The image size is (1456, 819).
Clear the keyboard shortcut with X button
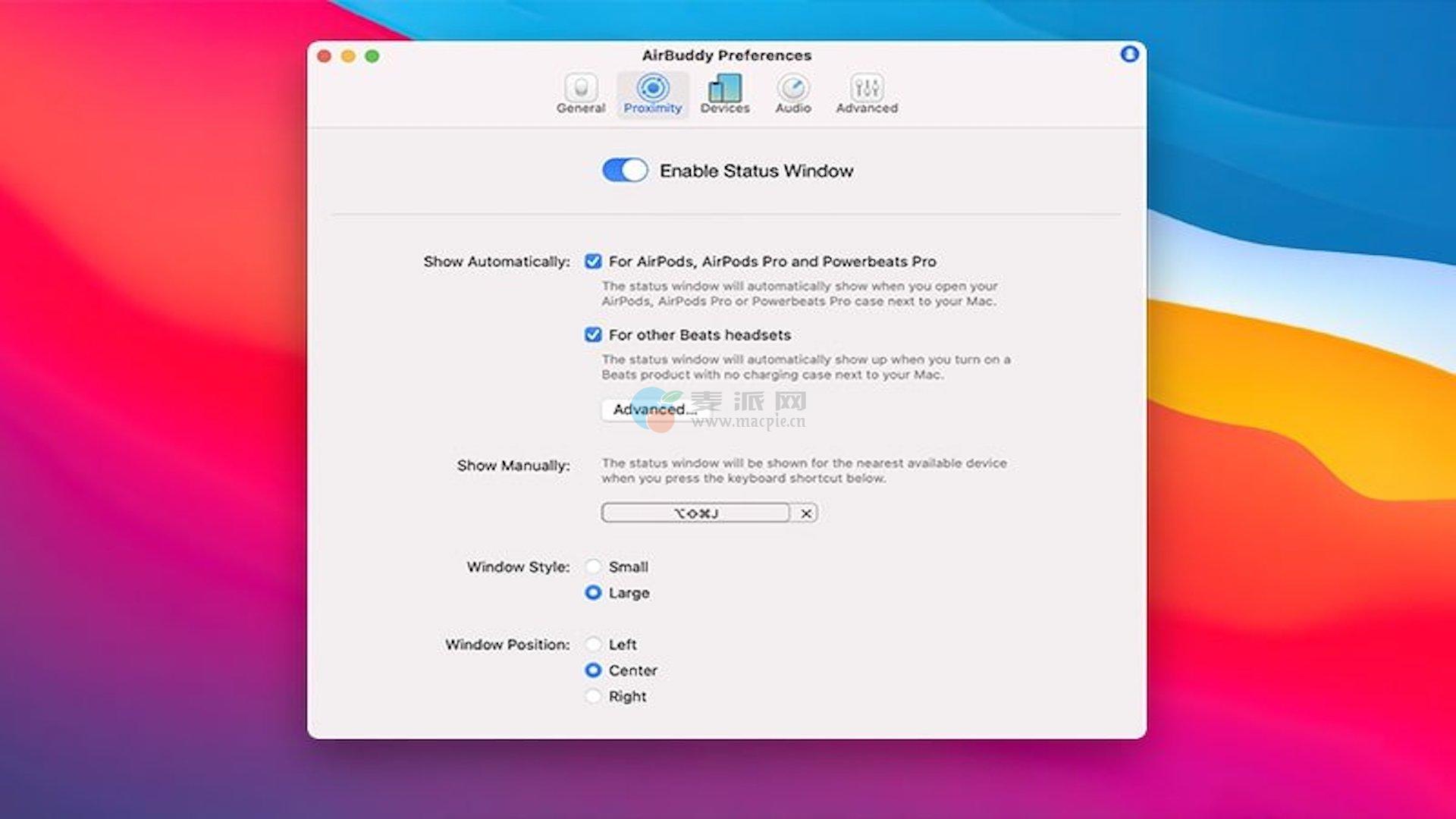click(x=806, y=513)
